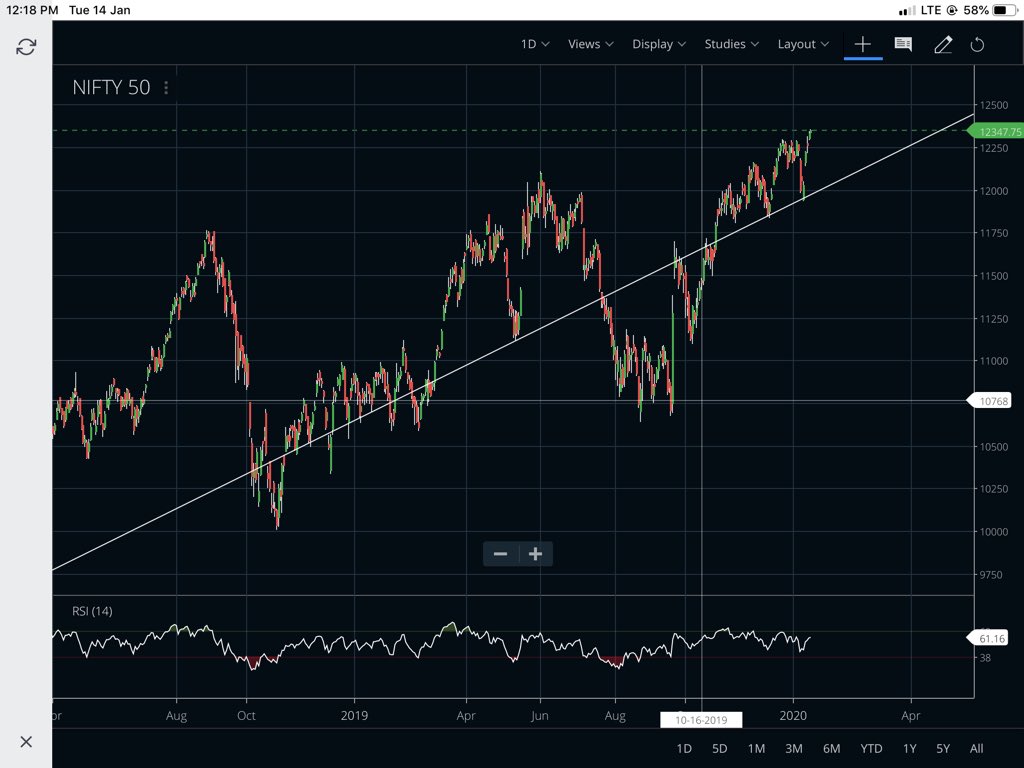
Task: Click the 61.16 RSI value tag
Action: tap(988, 638)
